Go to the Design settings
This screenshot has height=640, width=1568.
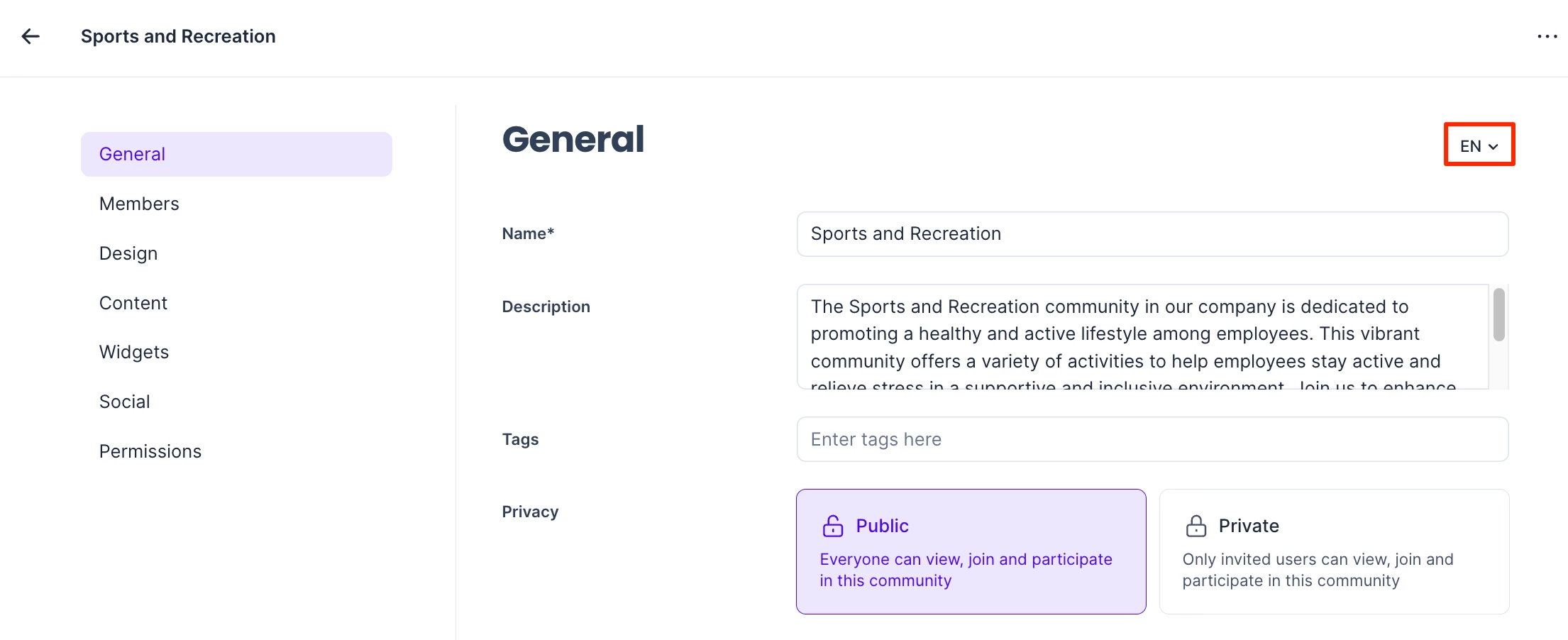tap(128, 253)
